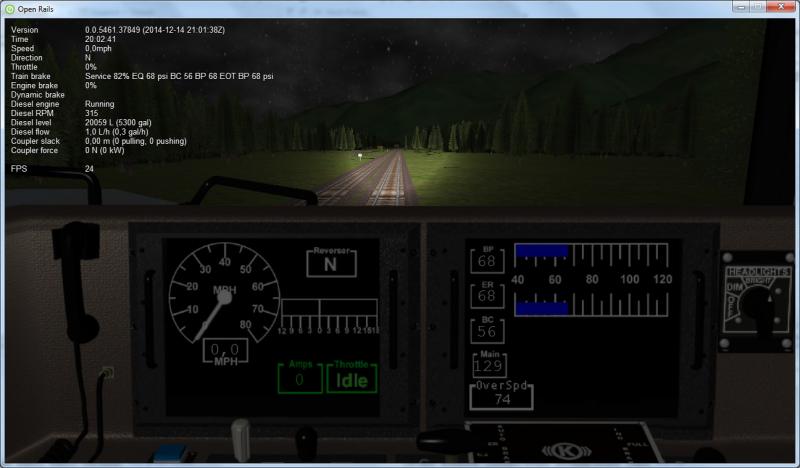Click the Dynamic brake label in HUD

tap(37, 94)
